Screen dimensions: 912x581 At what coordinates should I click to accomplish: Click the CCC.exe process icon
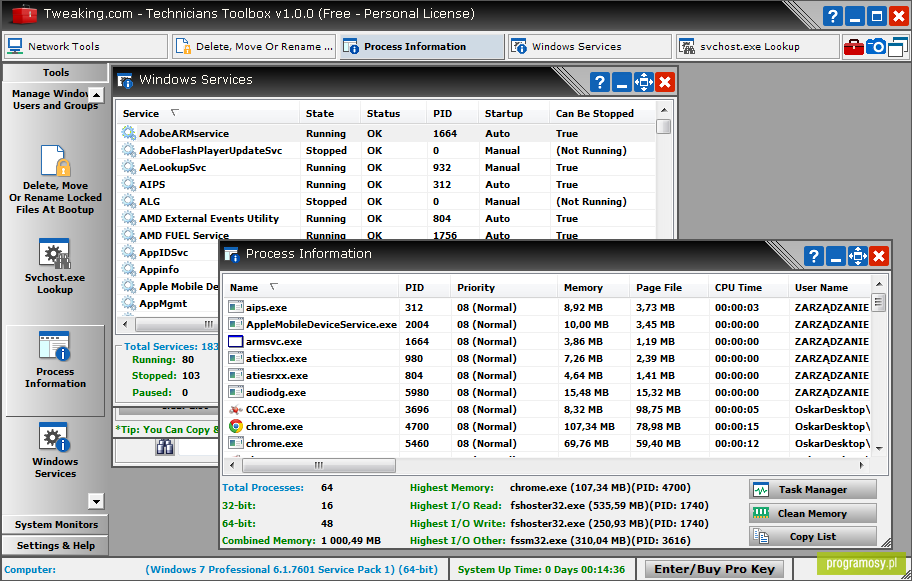click(x=236, y=409)
